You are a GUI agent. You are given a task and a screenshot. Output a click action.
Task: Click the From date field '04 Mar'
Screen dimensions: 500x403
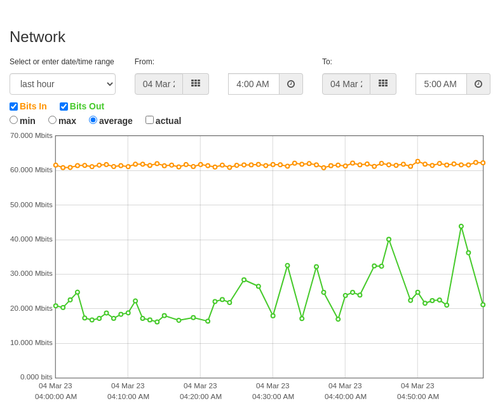pyautogui.click(x=159, y=84)
